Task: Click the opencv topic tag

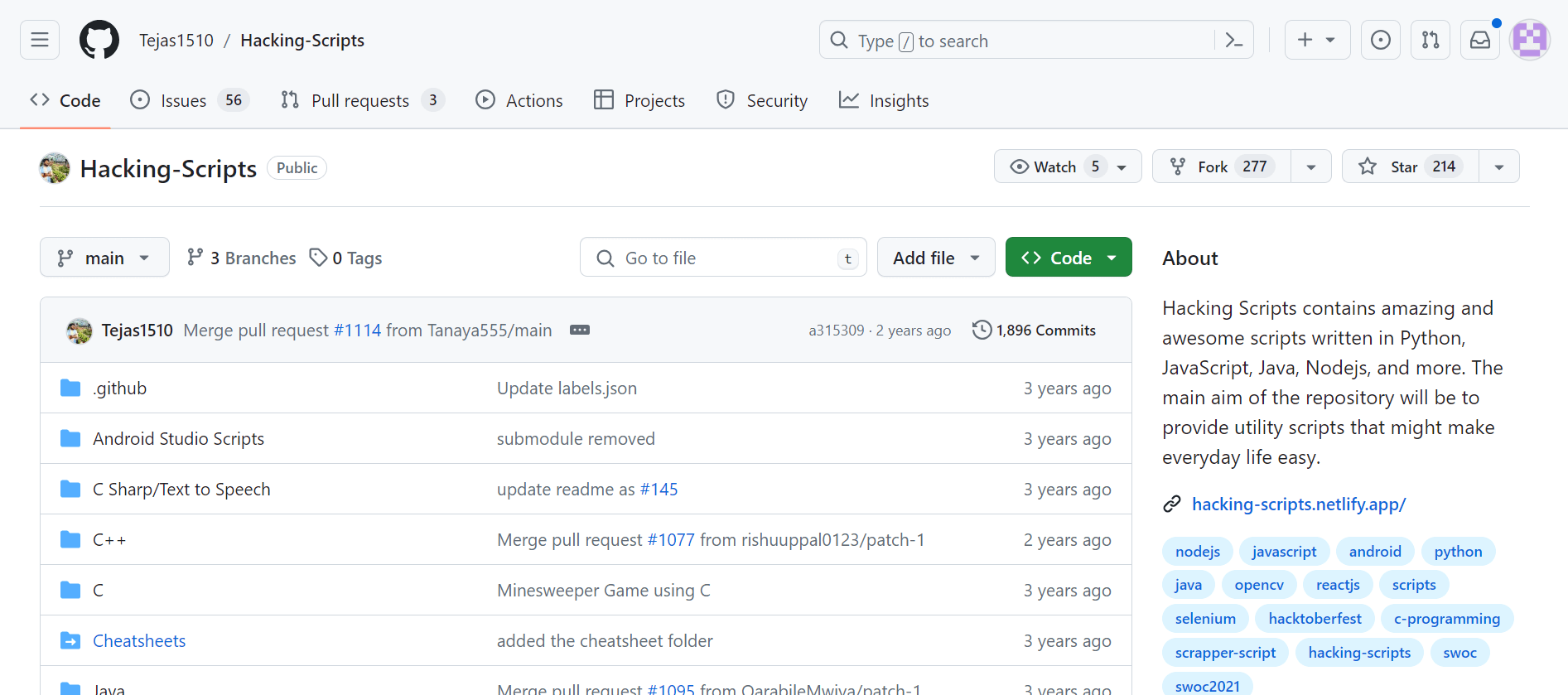Action: click(1259, 584)
